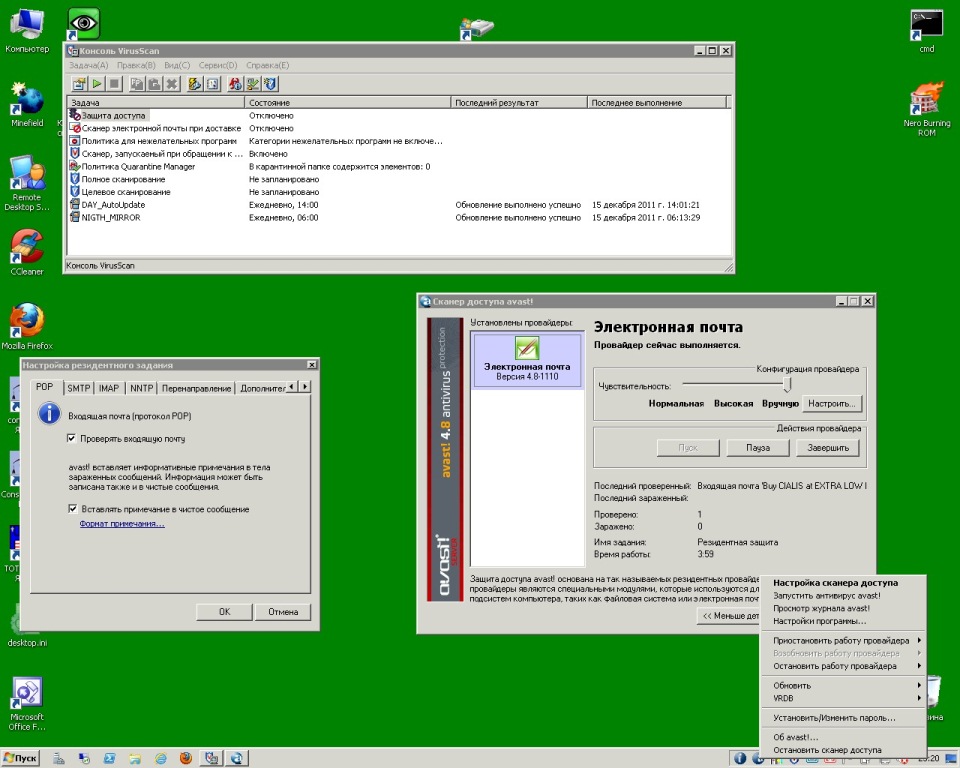The height and width of the screenshot is (768, 960).
Task: Toggle 'Проверять входящую почту' checkbox
Action: click(72, 438)
